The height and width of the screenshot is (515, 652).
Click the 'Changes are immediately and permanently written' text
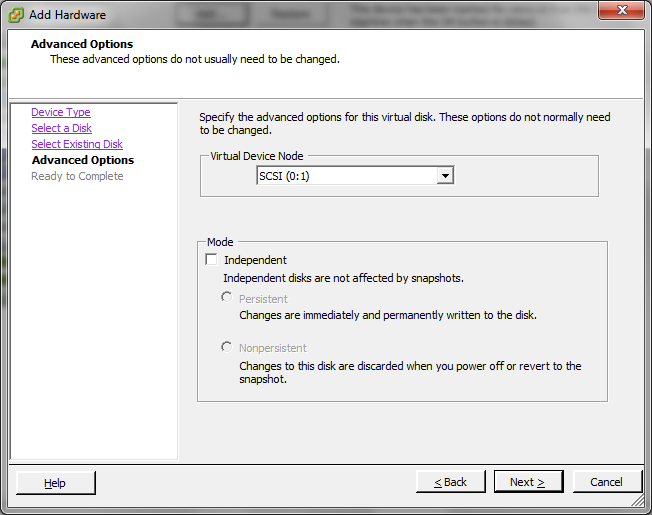point(388,315)
